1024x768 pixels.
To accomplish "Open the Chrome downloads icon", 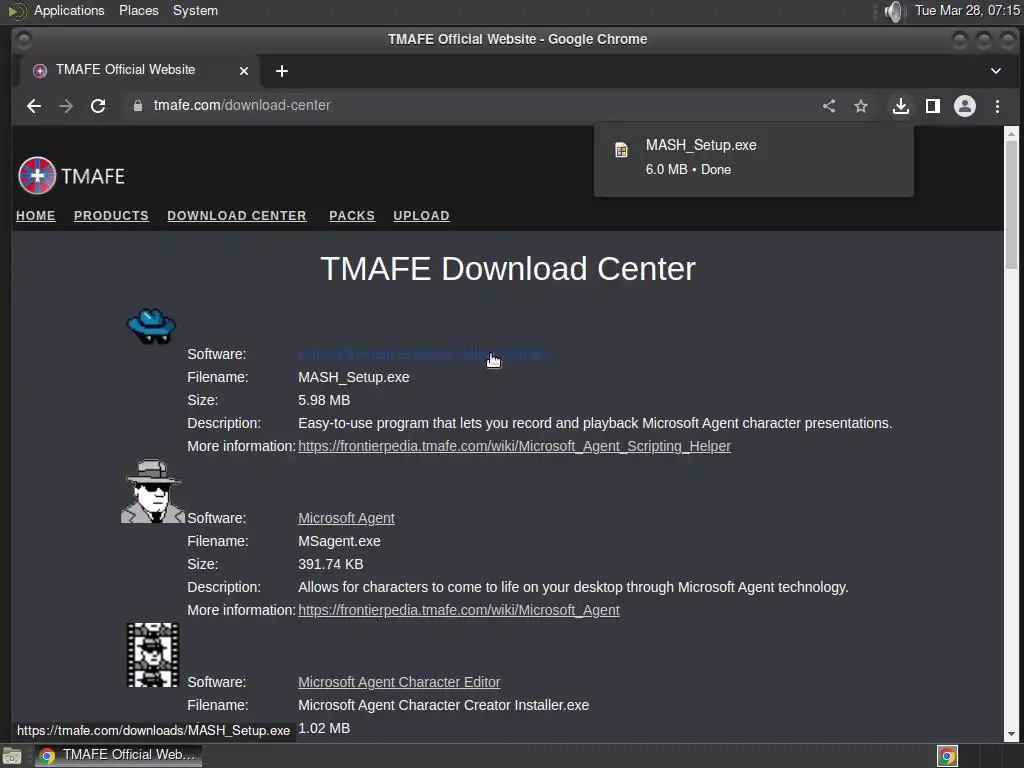I will pos(901,106).
